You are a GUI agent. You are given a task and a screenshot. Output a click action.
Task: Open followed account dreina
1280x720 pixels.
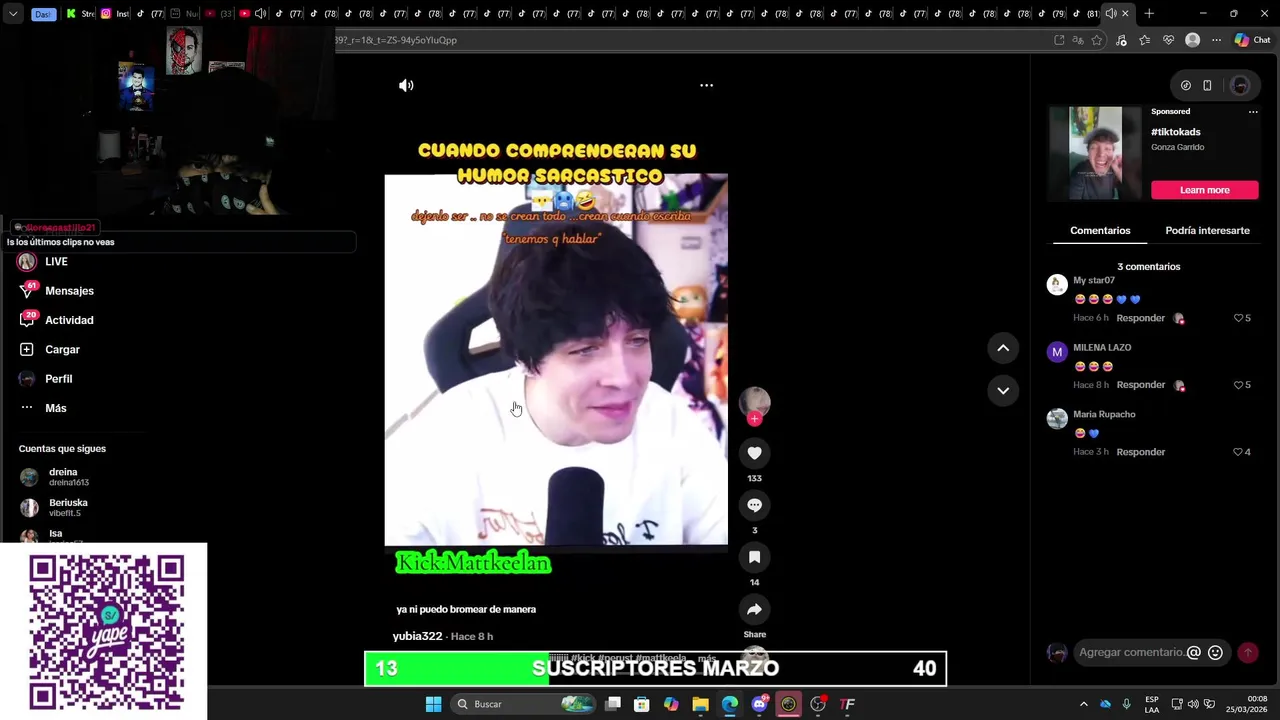54,477
